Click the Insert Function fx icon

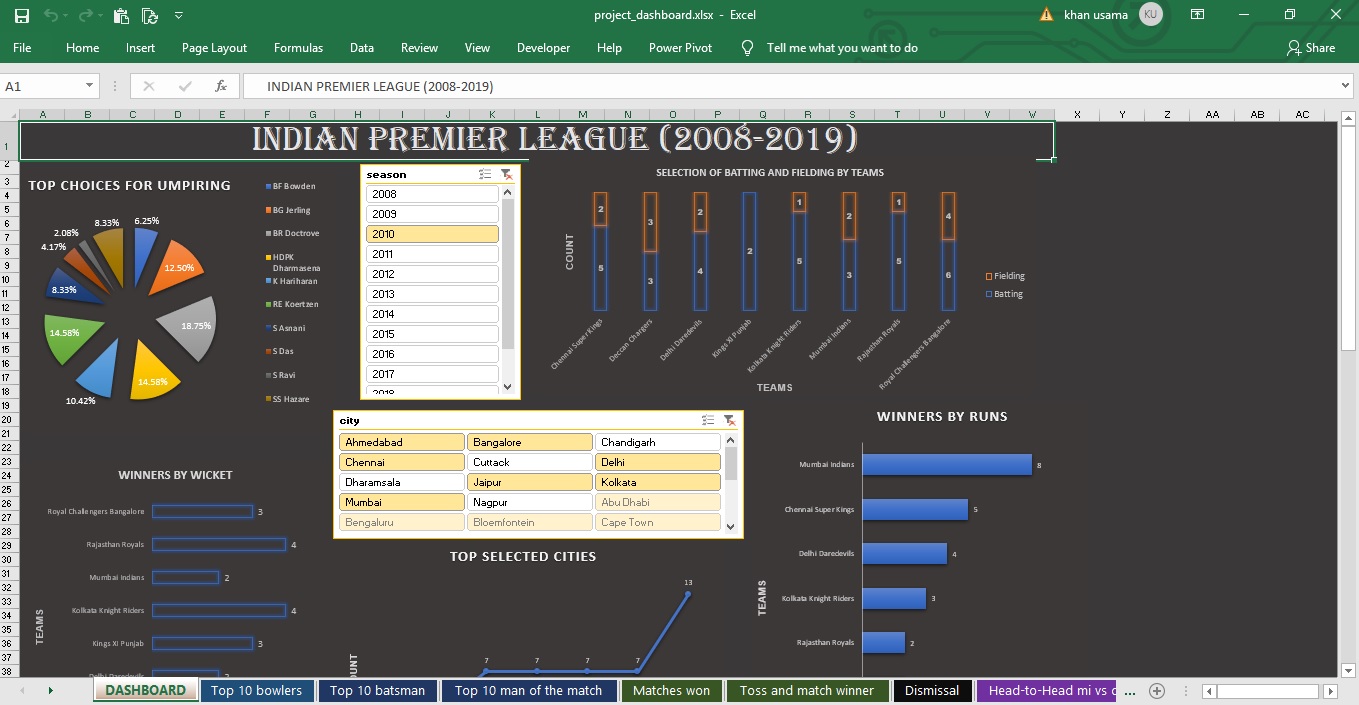pyautogui.click(x=221, y=87)
